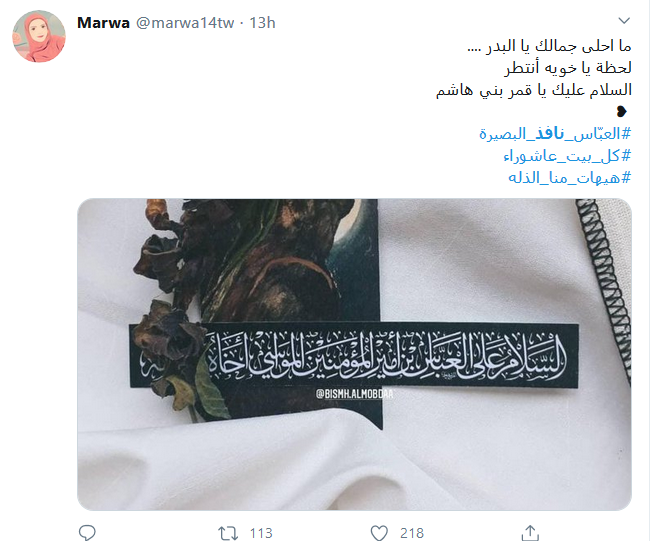Retweet this post via retweet icon
651x541 pixels.
[228, 533]
